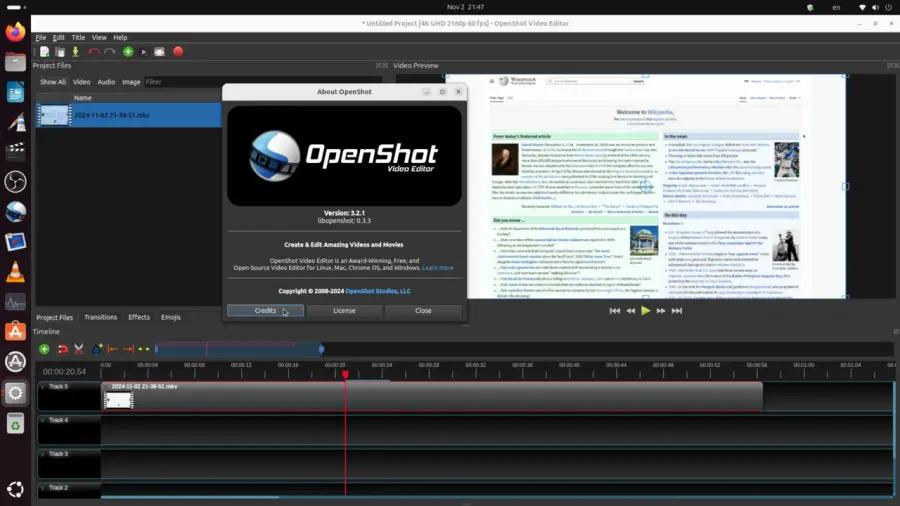This screenshot has height=506, width=900.
Task: Open Ubuntu Software from the dock
Action: pyautogui.click(x=15, y=332)
